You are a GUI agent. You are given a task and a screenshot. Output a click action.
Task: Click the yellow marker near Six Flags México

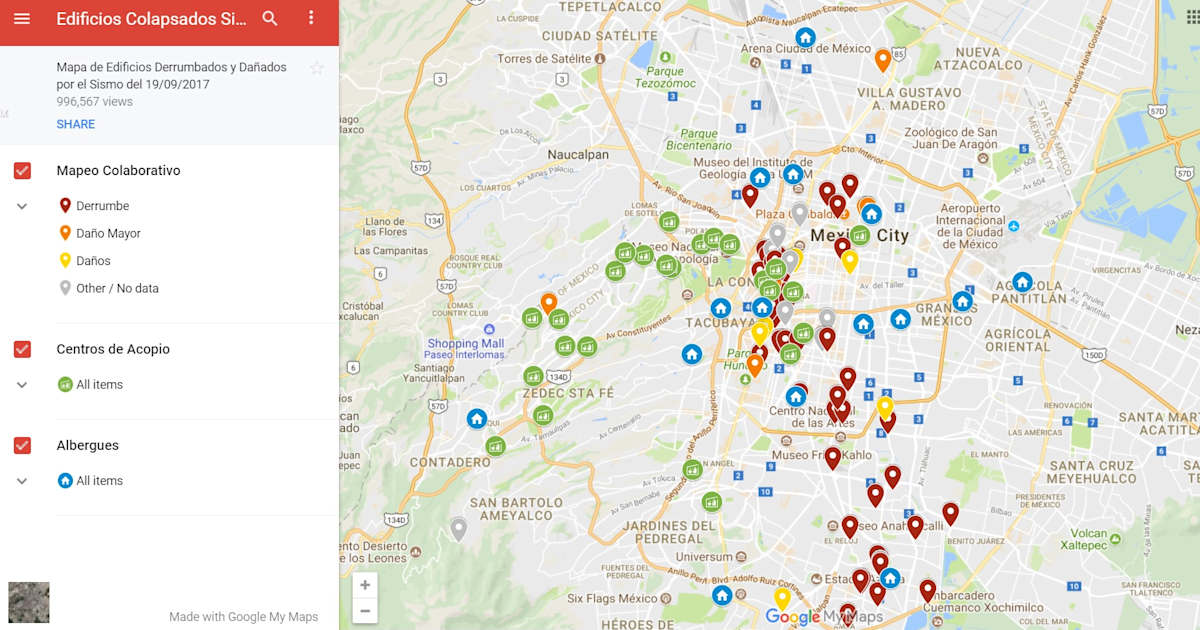[x=782, y=598]
